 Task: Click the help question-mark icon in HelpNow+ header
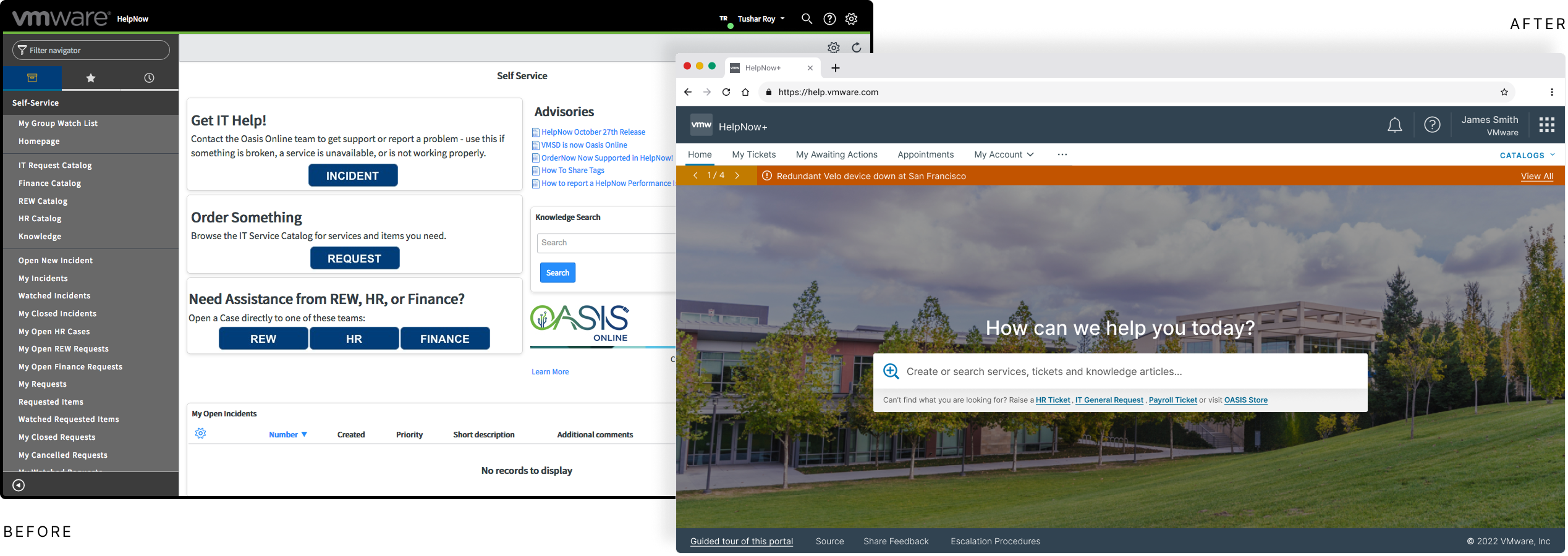pos(1432,124)
